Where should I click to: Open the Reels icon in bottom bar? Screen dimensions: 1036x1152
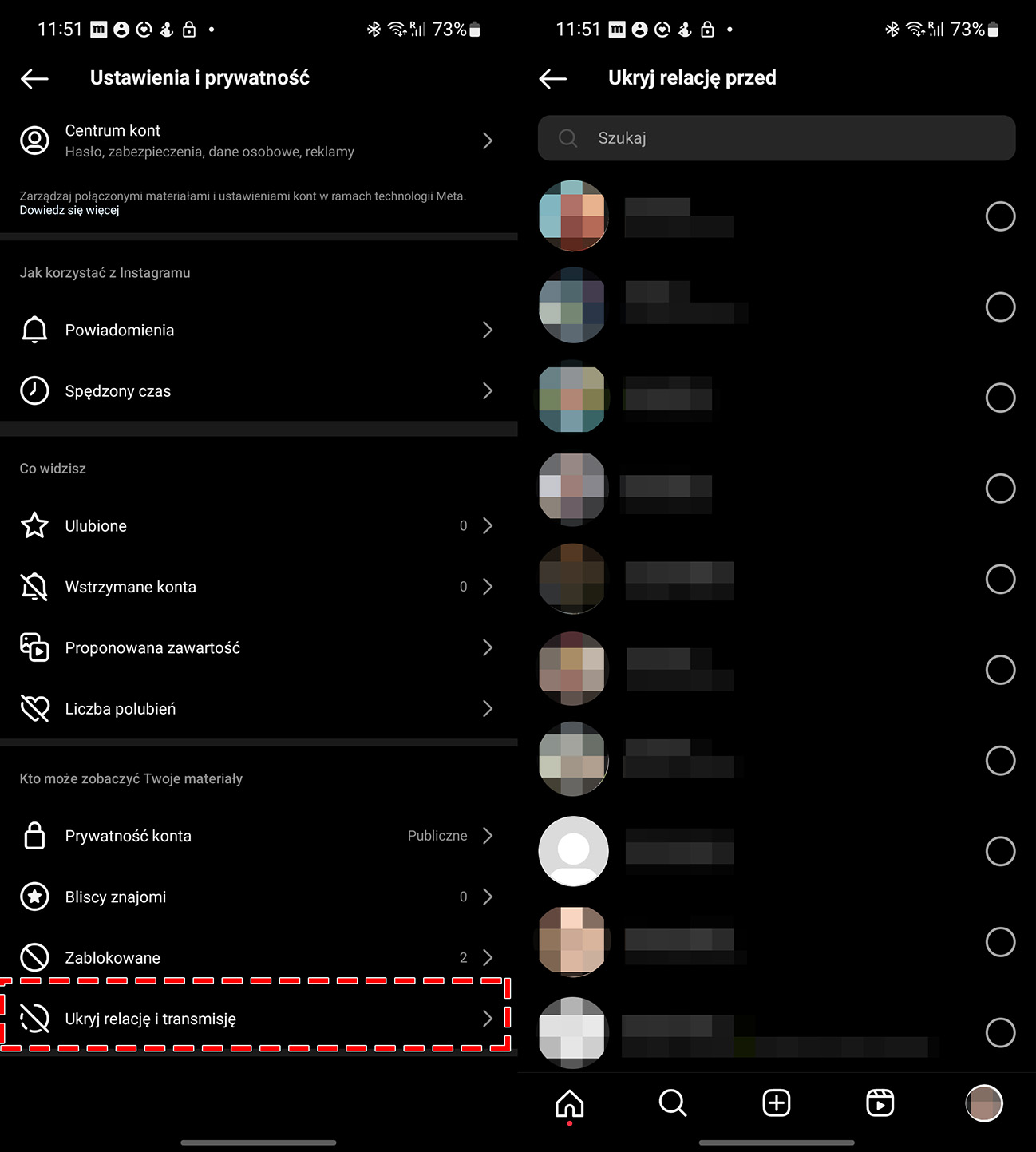[x=880, y=1103]
